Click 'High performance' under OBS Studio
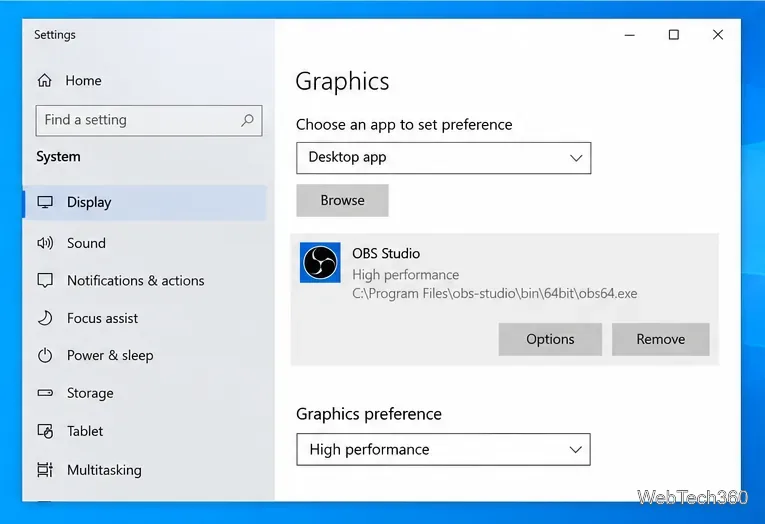Image resolution: width=765 pixels, height=524 pixels. coord(405,275)
